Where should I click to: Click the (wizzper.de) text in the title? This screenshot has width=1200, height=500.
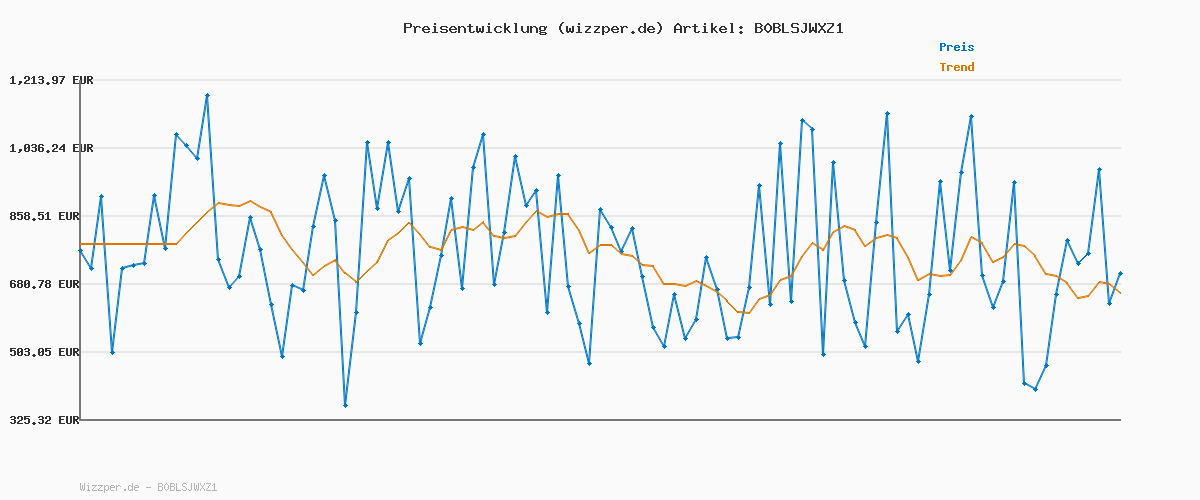tap(609, 28)
